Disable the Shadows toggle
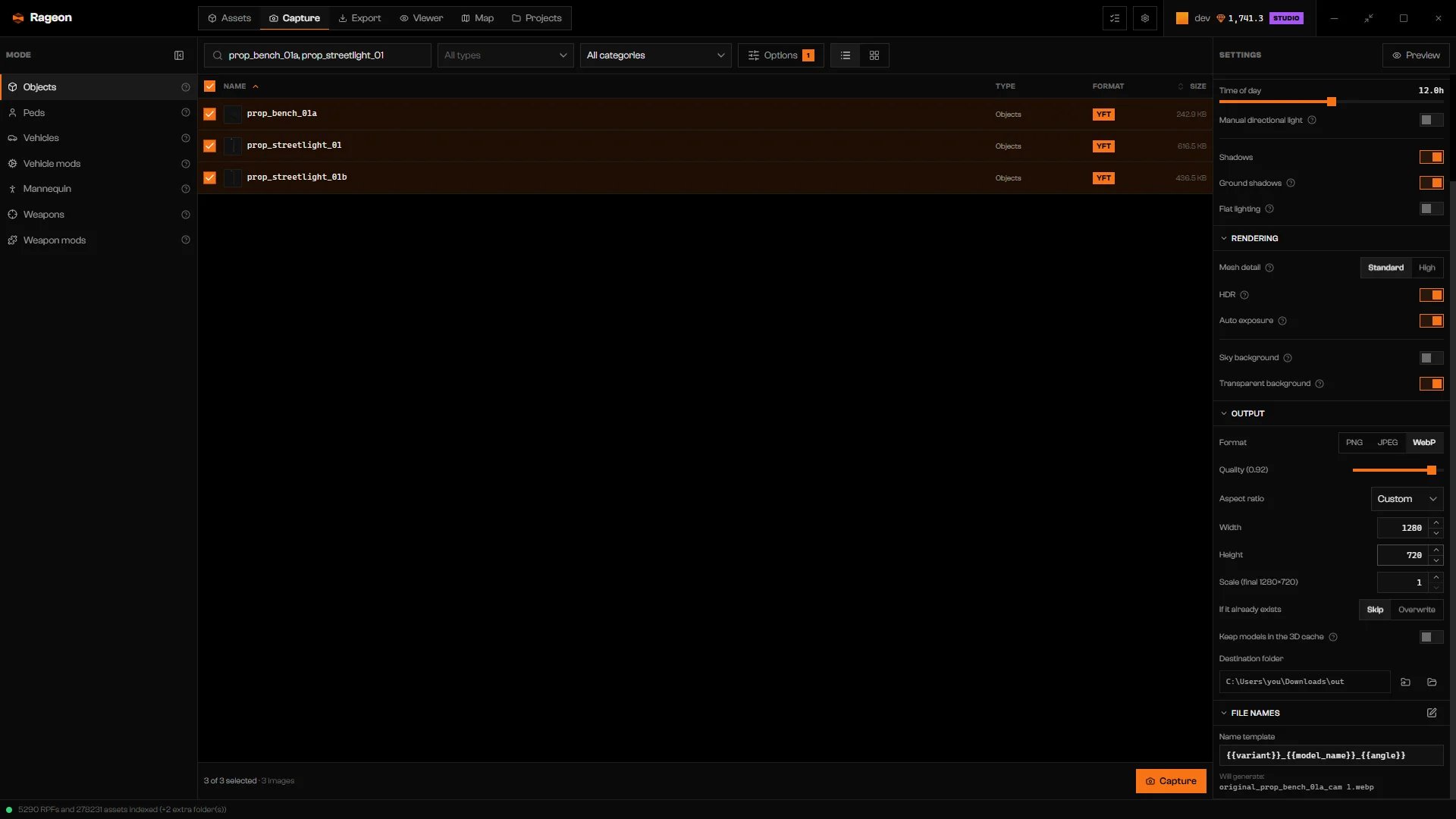 click(x=1432, y=157)
